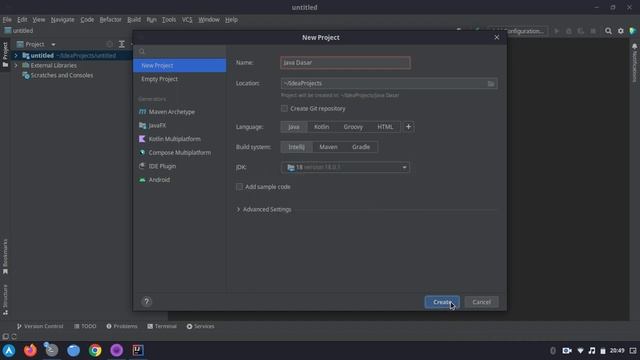The height and width of the screenshot is (360, 640).
Task: Select Java language option
Action: tap(294, 127)
